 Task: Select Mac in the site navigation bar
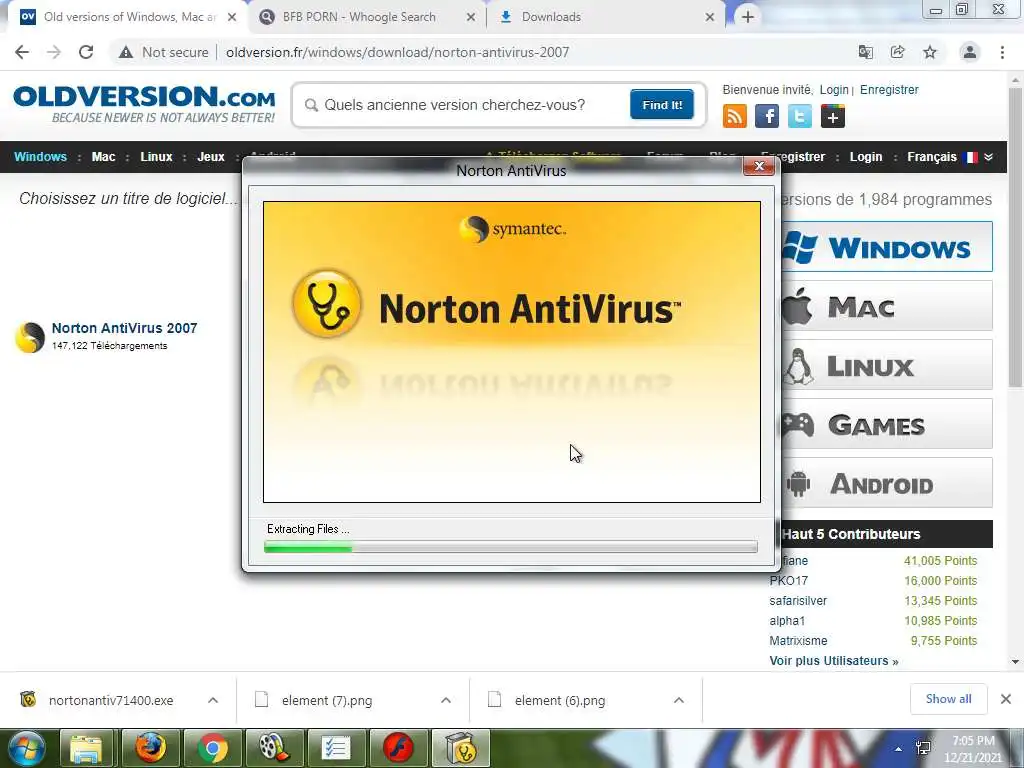(x=103, y=157)
